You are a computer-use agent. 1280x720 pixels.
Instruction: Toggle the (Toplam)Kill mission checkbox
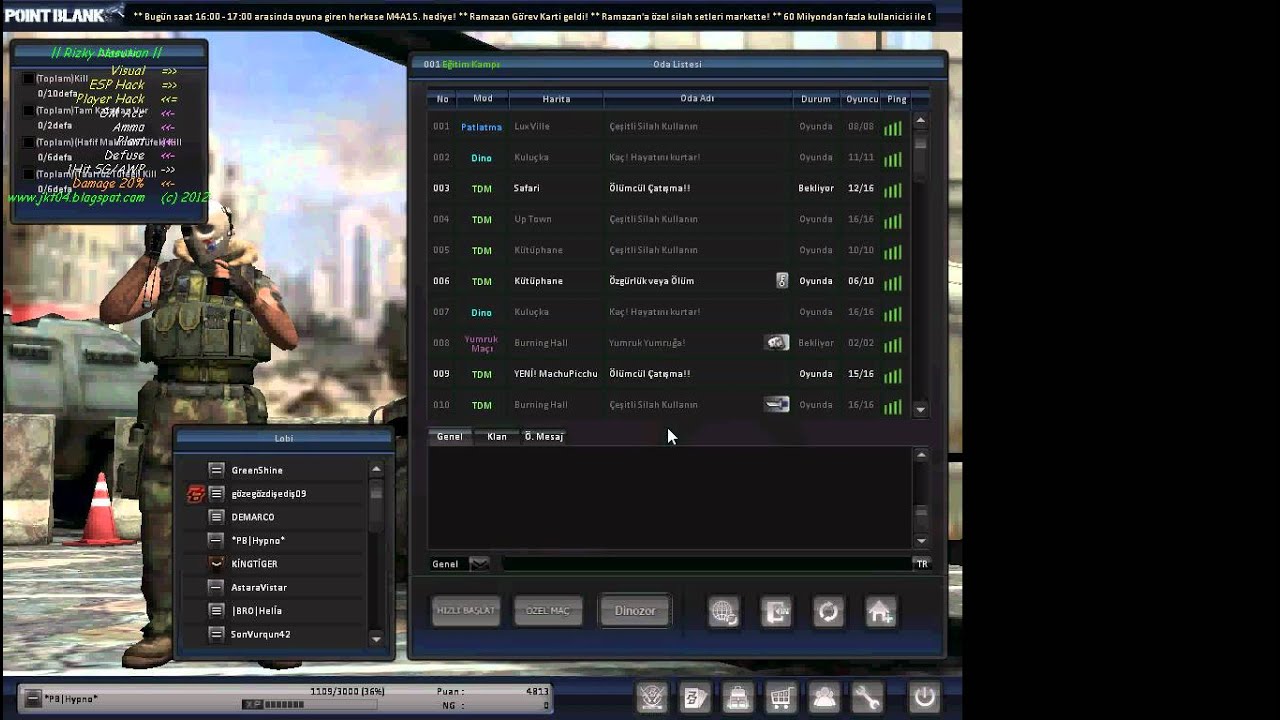click(x=28, y=79)
